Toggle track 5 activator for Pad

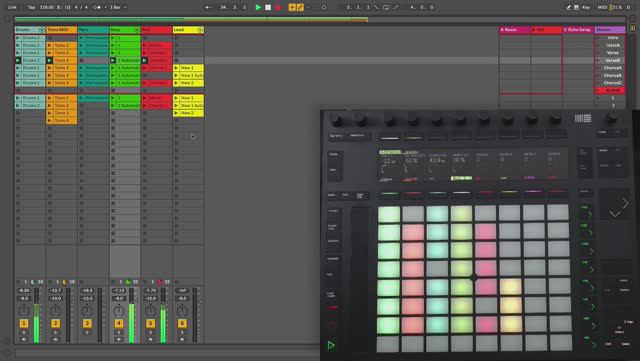tap(150, 323)
